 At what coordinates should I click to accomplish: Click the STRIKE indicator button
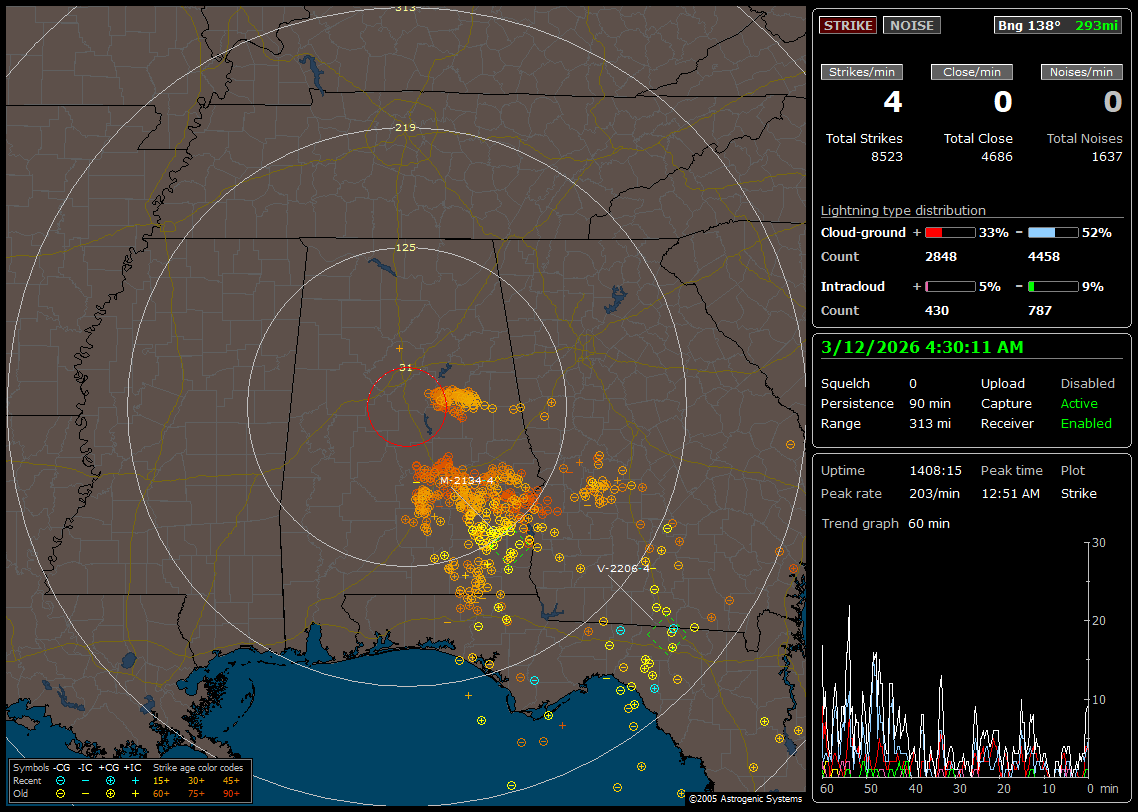click(848, 25)
